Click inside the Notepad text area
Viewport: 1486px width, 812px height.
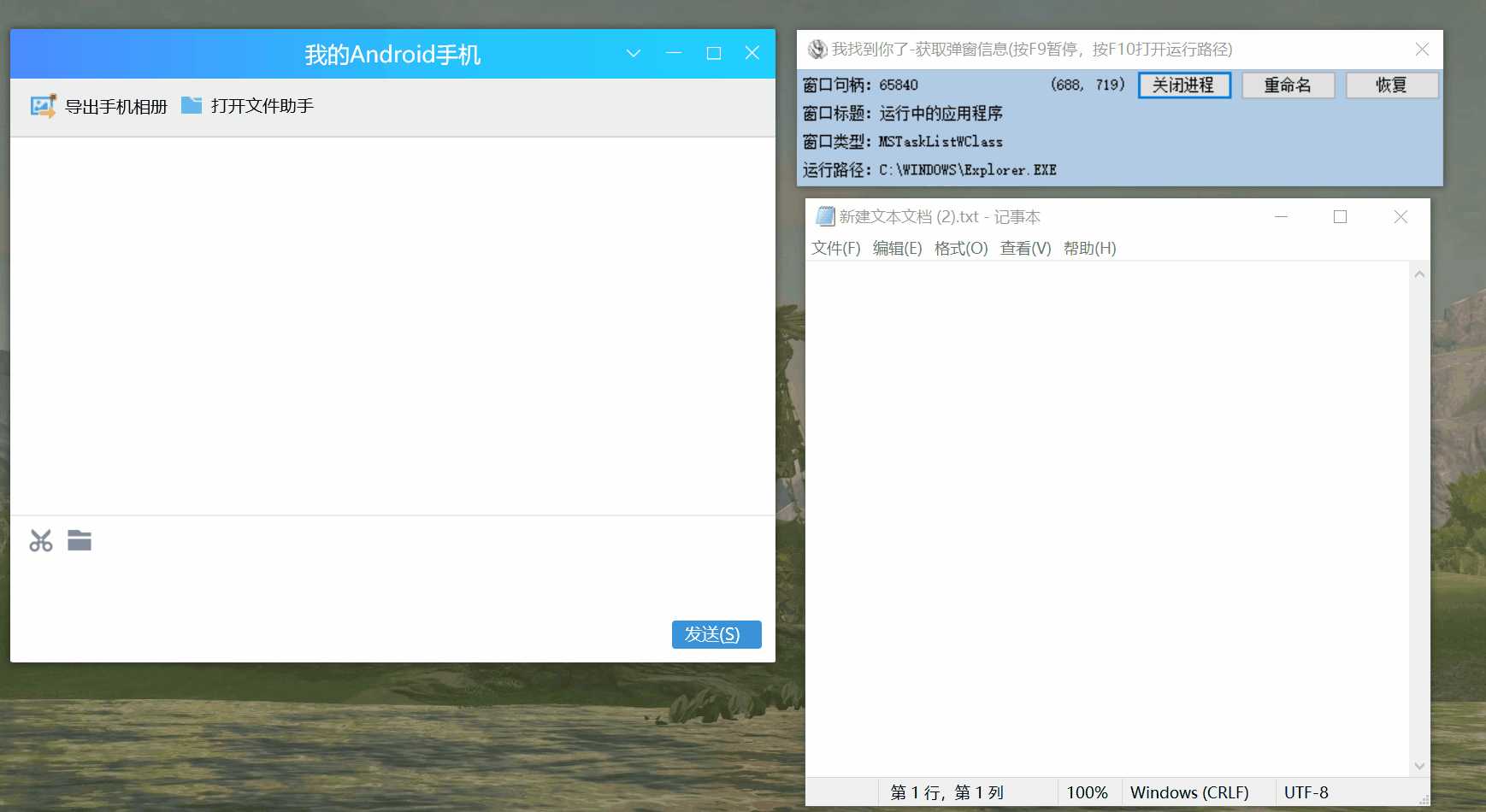(x=1107, y=518)
